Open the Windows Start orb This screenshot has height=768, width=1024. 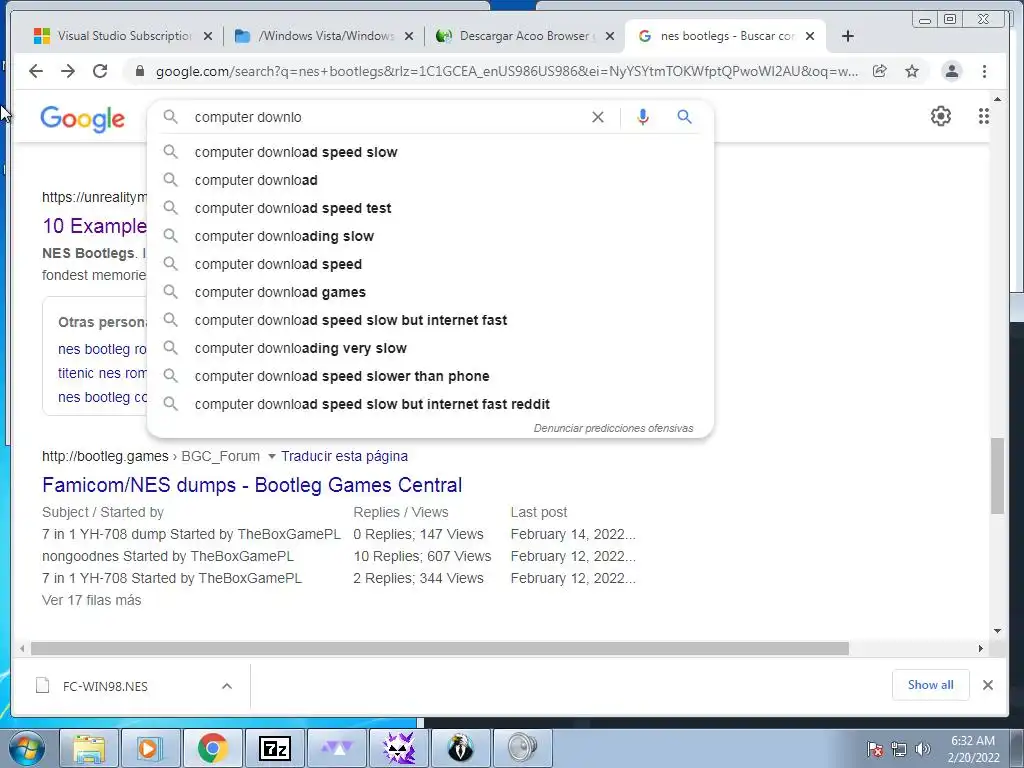tap(27, 748)
